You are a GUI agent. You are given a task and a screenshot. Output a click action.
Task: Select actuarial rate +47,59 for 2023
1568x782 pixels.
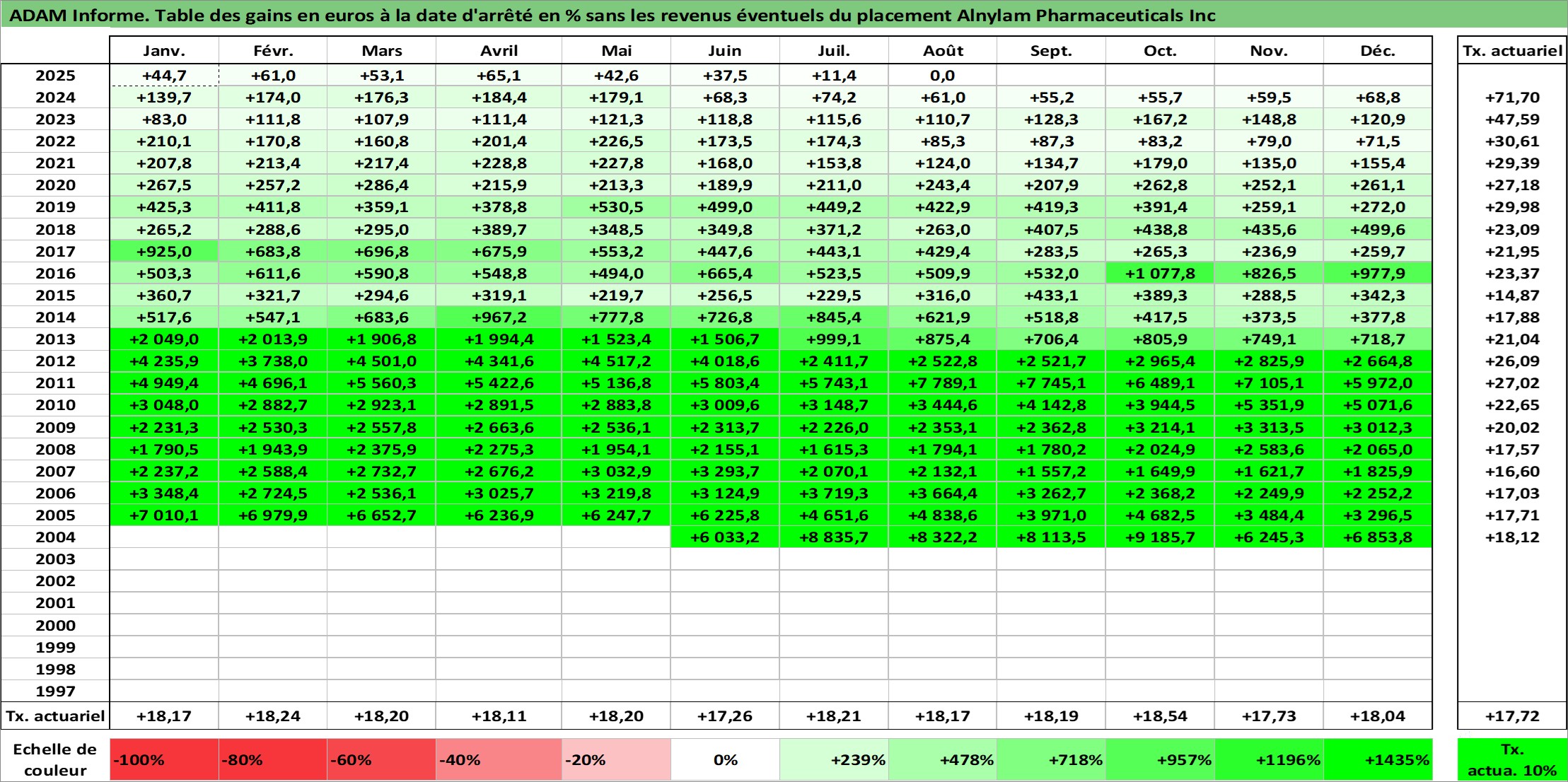tap(1512, 119)
